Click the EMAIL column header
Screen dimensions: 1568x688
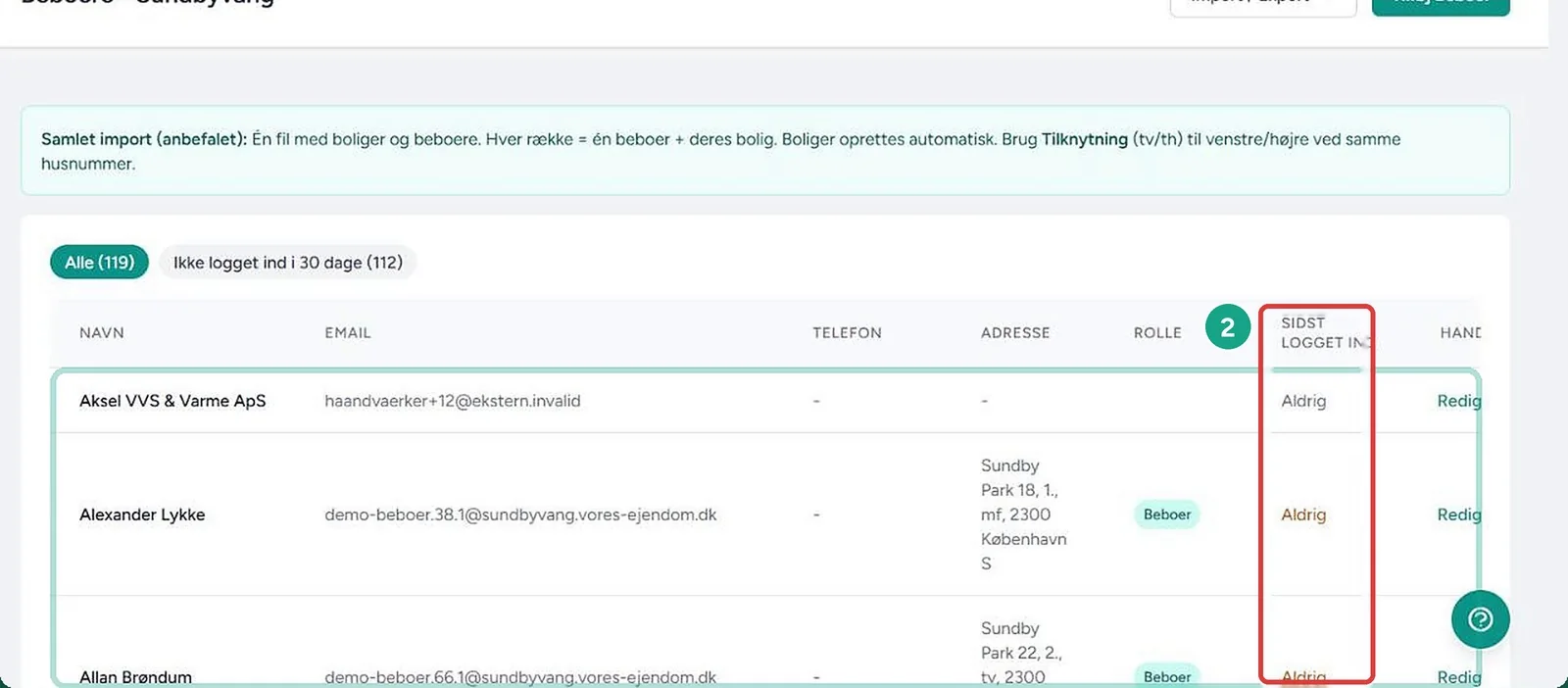coord(348,333)
